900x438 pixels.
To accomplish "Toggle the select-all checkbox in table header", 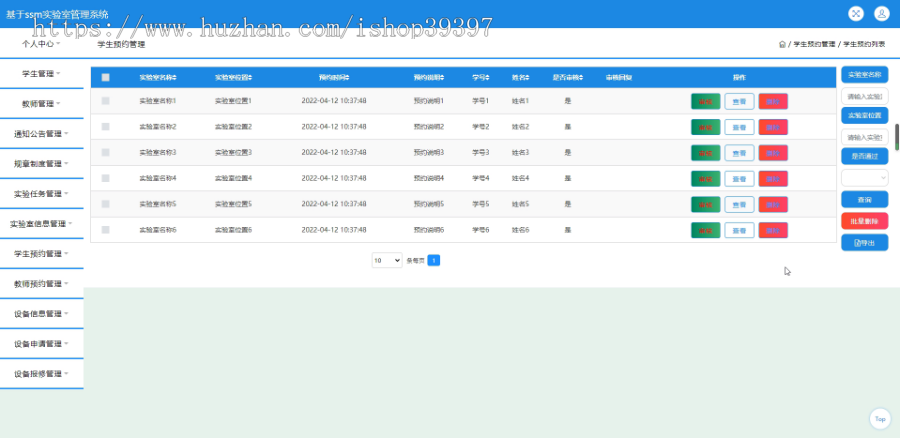I will pyautogui.click(x=106, y=77).
